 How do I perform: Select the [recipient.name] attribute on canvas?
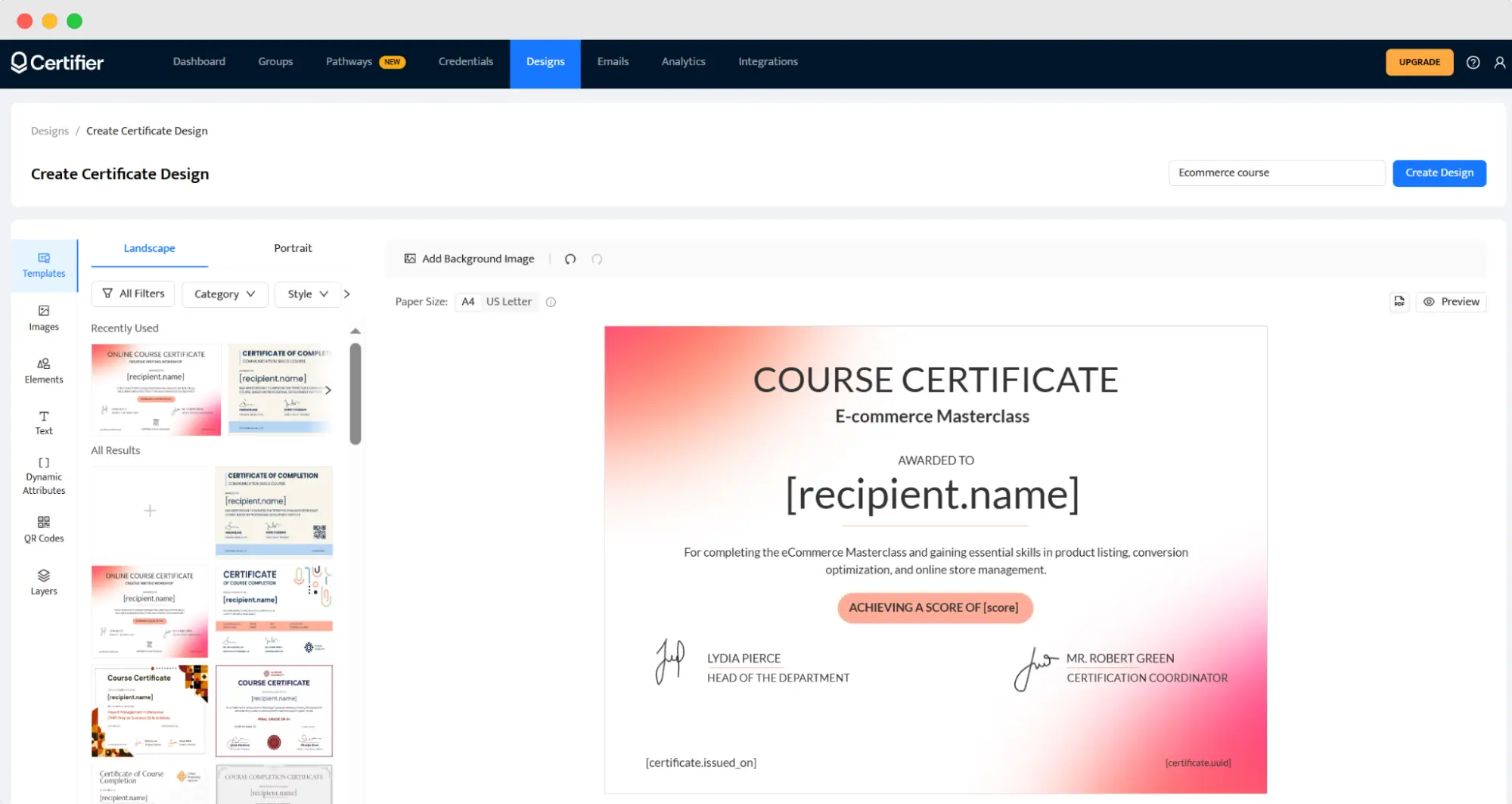coord(933,495)
